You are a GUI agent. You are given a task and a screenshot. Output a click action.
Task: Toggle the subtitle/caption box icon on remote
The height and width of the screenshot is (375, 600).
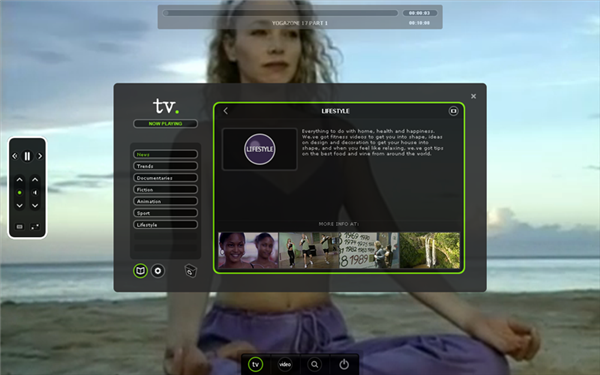(x=20, y=227)
